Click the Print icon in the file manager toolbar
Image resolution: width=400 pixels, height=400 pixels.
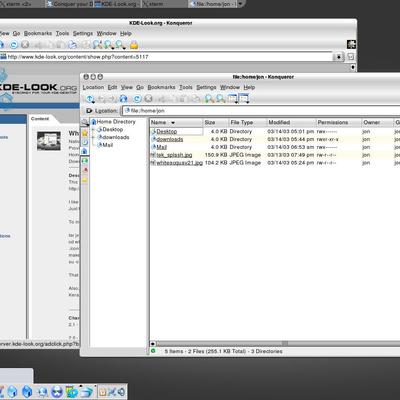(196, 99)
